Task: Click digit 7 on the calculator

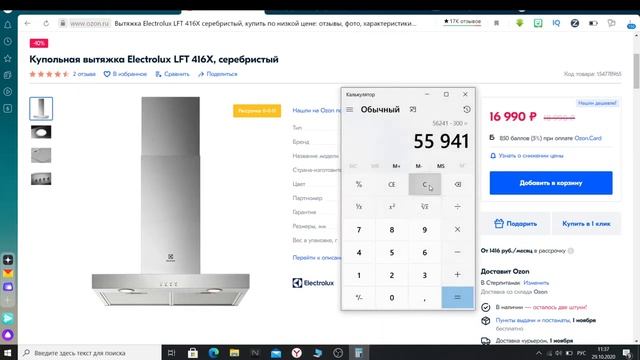Action: coord(359,229)
